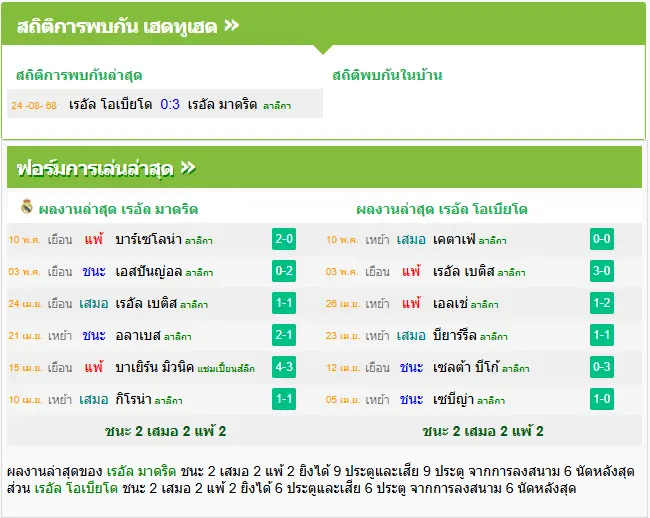Click the 1-1 score badge in Madrid's เรอัล เบติส row
This screenshot has height=518, width=650.
[x=284, y=303]
